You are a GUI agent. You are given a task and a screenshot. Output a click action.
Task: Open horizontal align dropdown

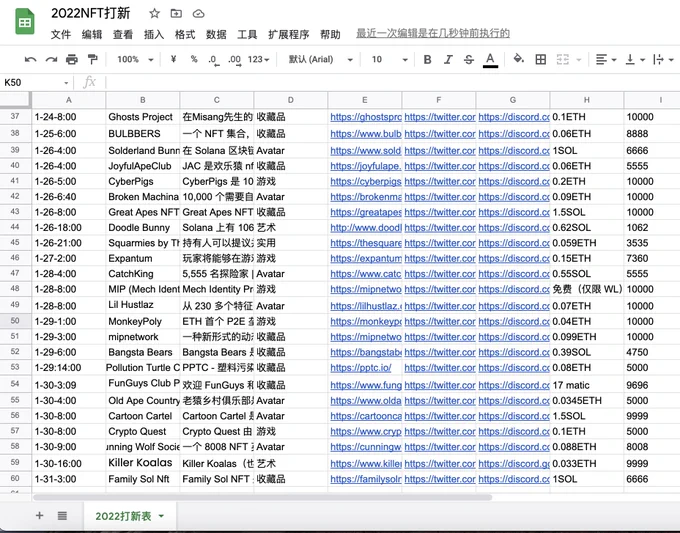coord(605,59)
